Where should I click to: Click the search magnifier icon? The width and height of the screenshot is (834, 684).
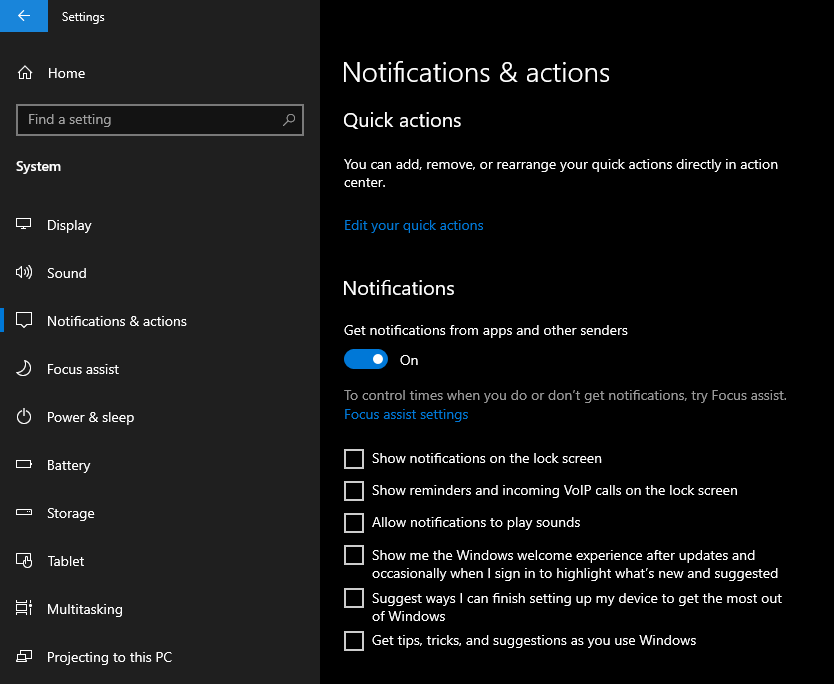(x=289, y=120)
